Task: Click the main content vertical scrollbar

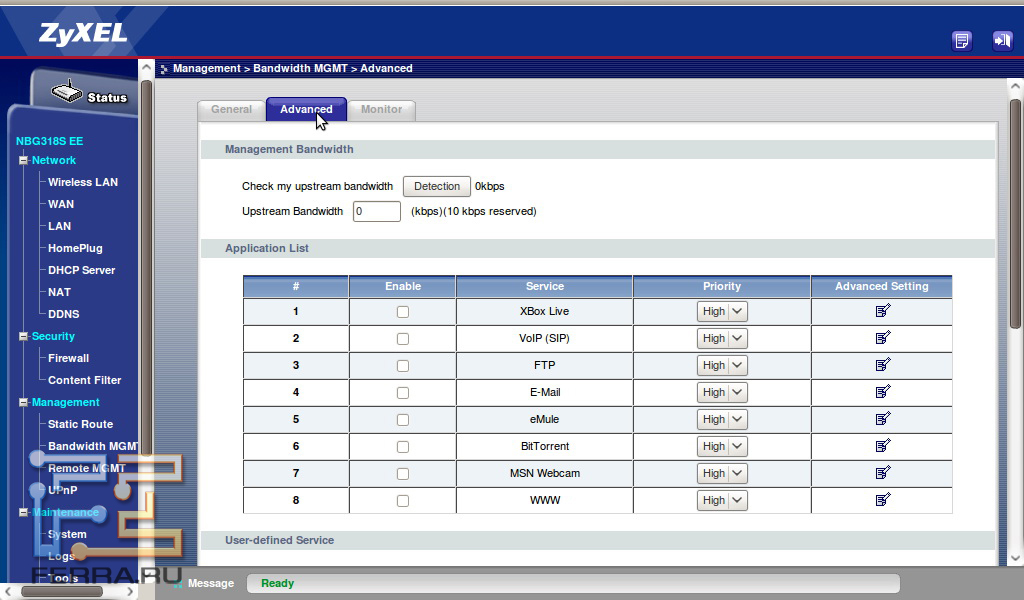Action: [x=1015, y=212]
